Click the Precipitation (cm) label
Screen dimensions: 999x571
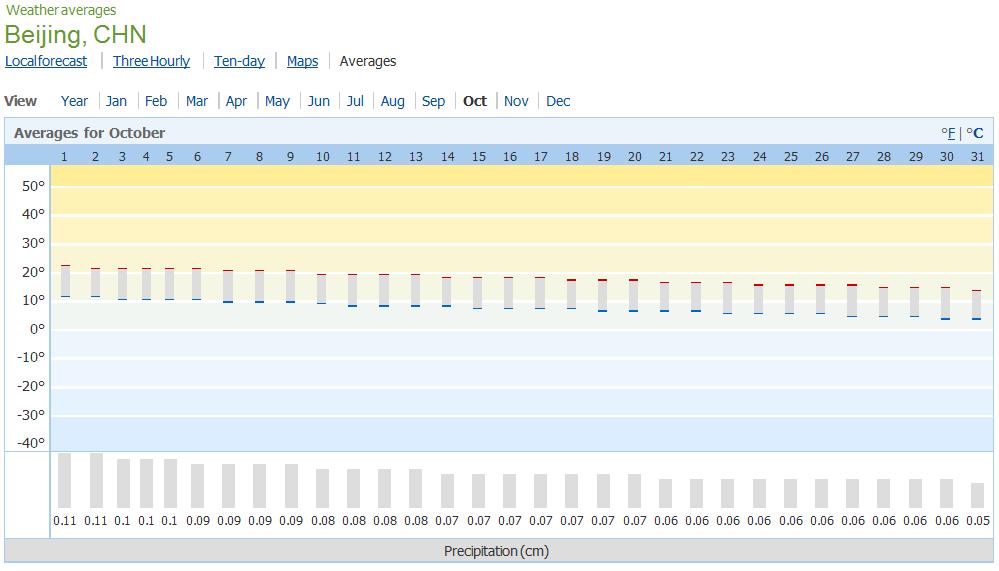coord(496,551)
